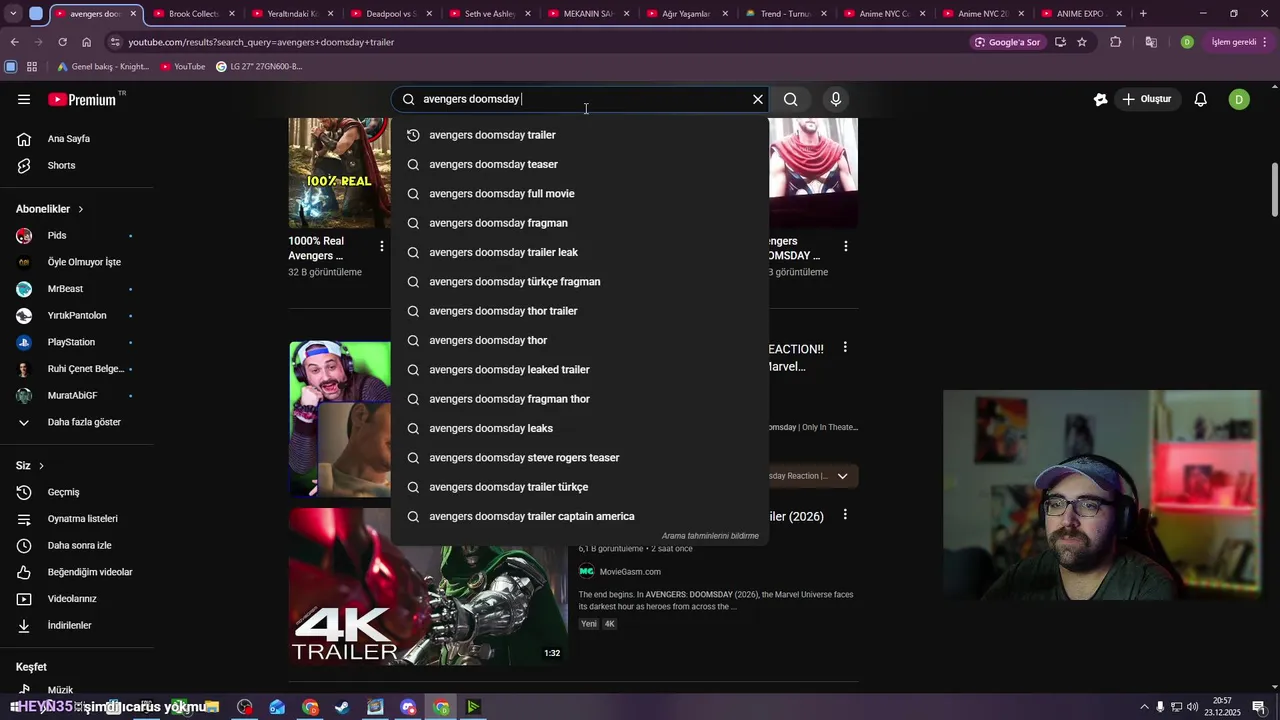This screenshot has width=1280, height=720.
Task: Open Ana Sayfa in sidebar
Action: click(x=76, y=139)
